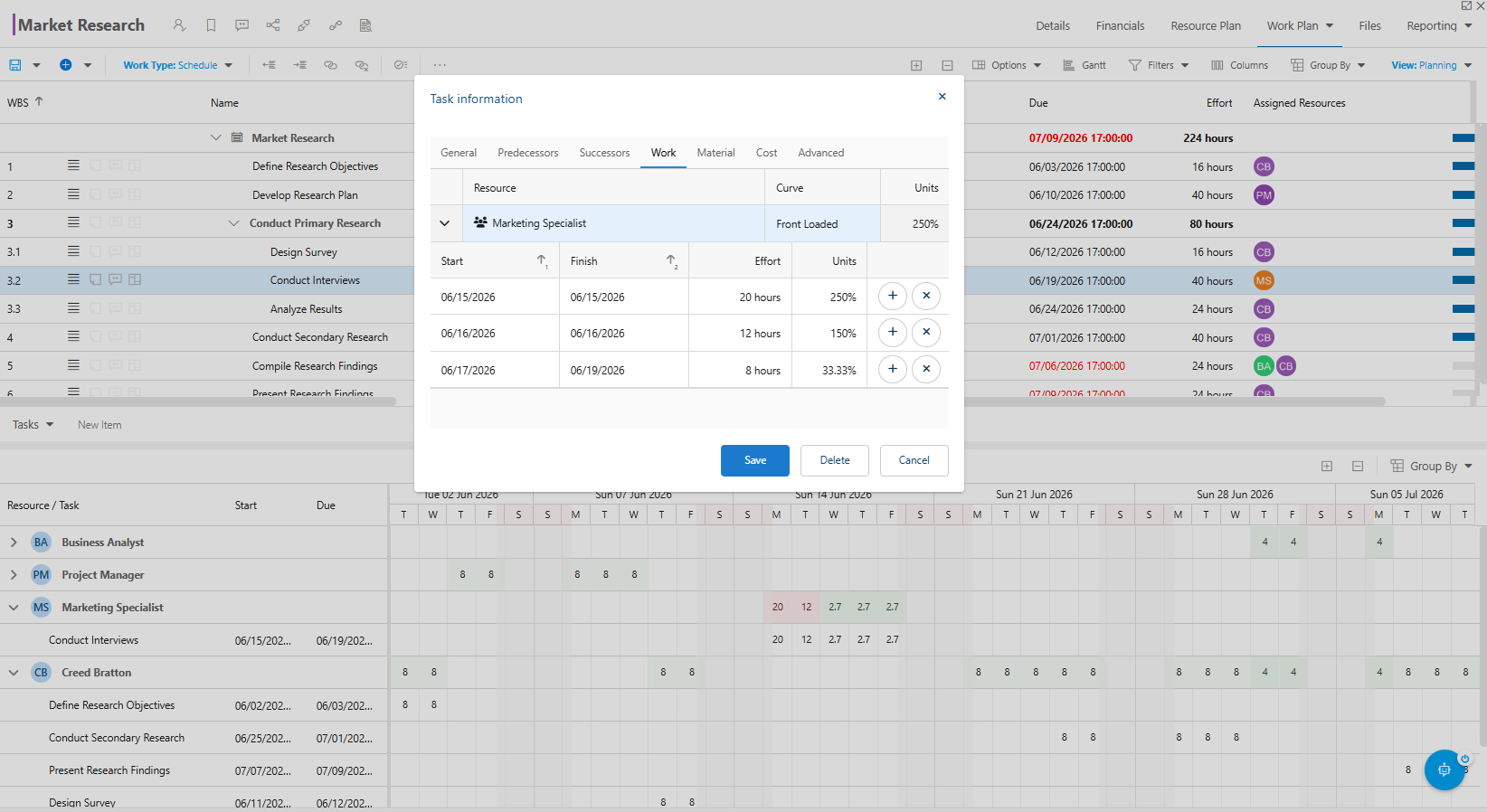Screen dimensions: 1487x812
Task: Open the Options dropdown
Action: pos(1007,65)
